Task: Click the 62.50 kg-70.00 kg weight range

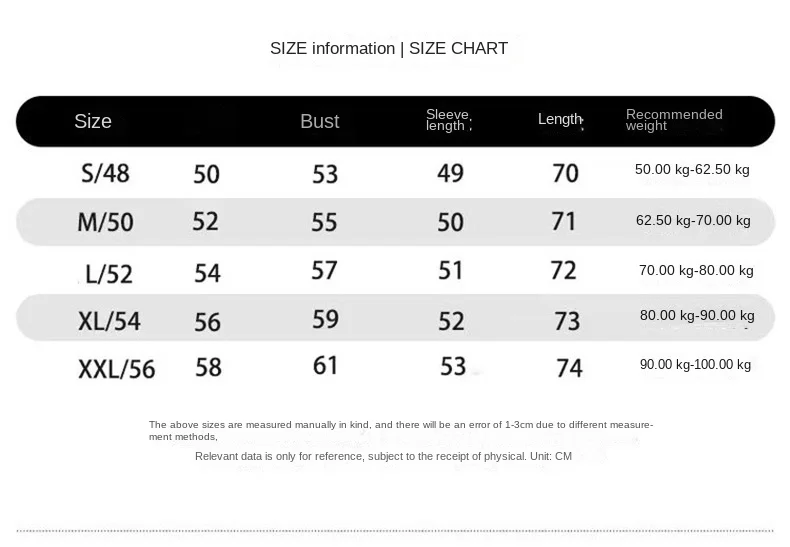Action: point(693,220)
